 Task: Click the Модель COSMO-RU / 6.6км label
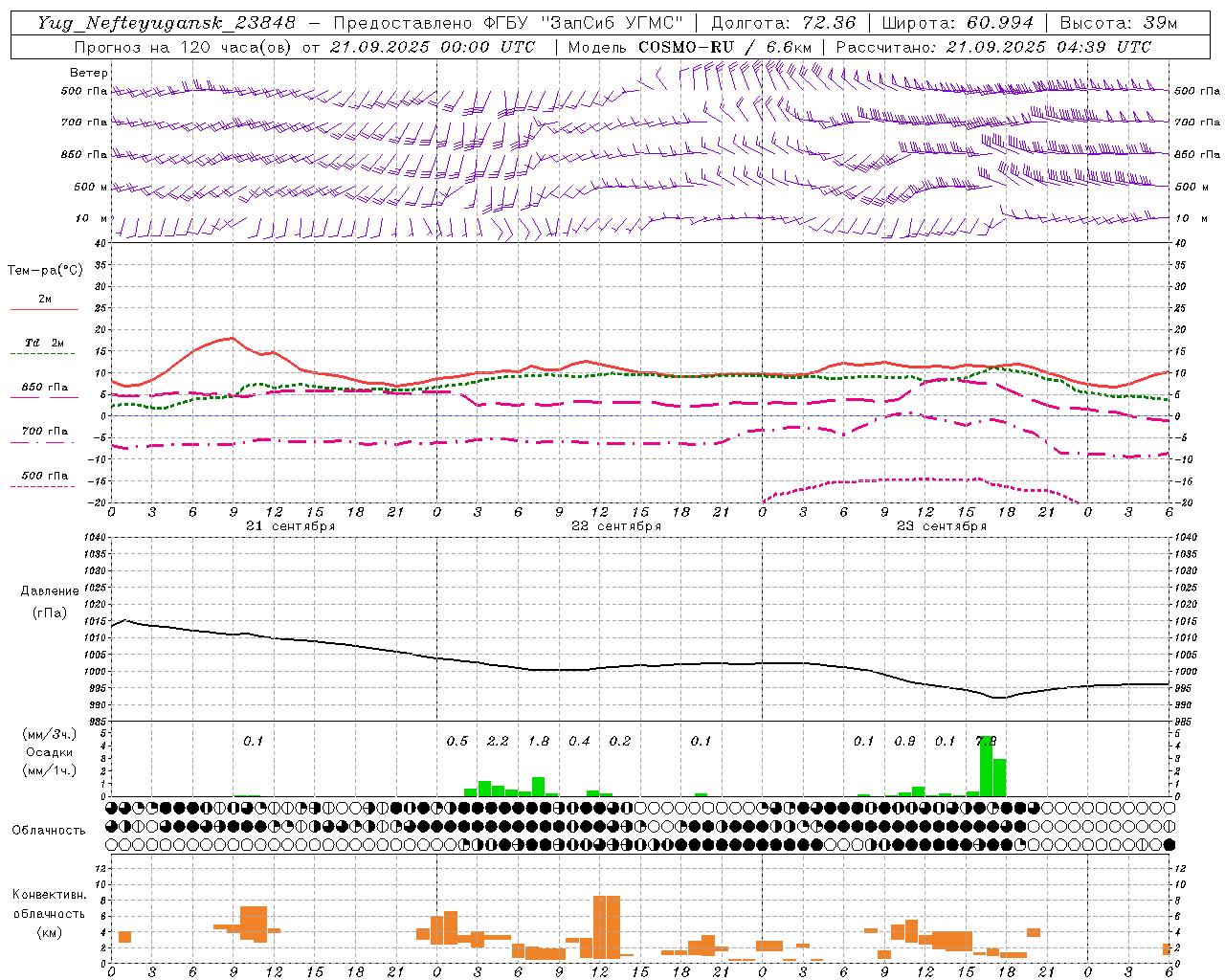click(690, 47)
